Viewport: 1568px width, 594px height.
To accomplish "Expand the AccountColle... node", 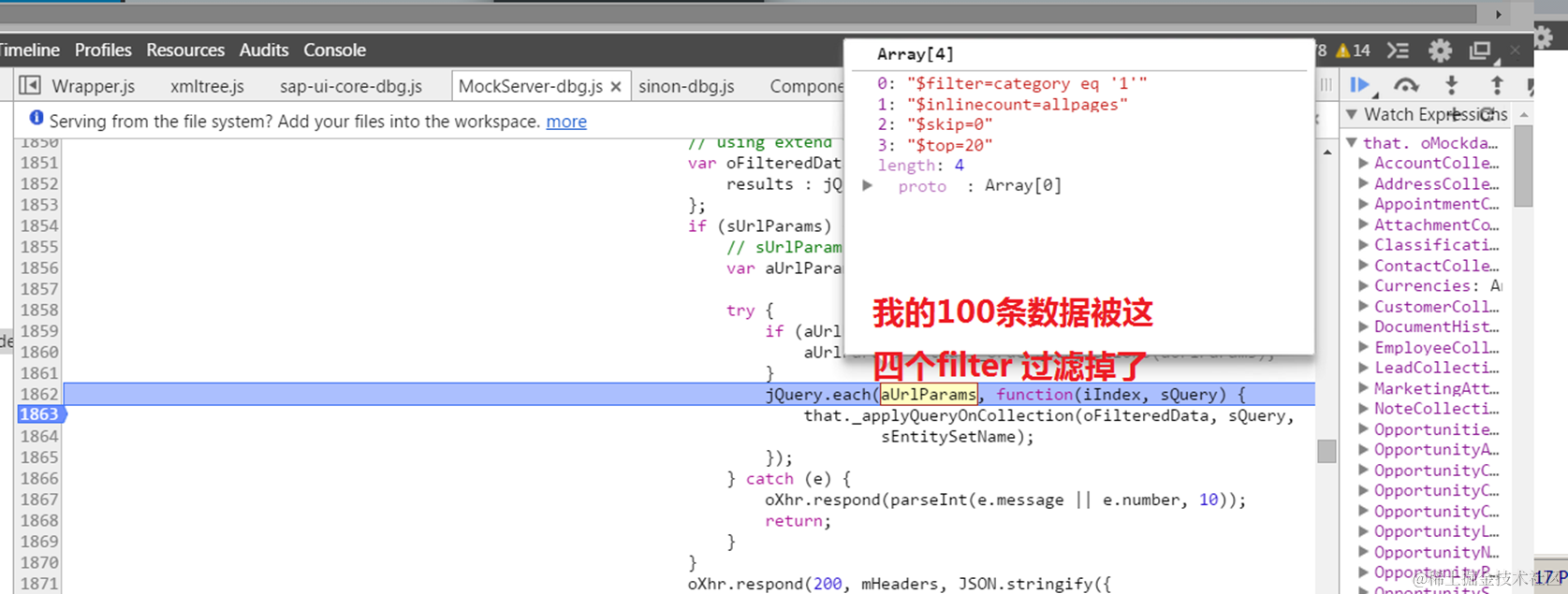I will pyautogui.click(x=1364, y=163).
